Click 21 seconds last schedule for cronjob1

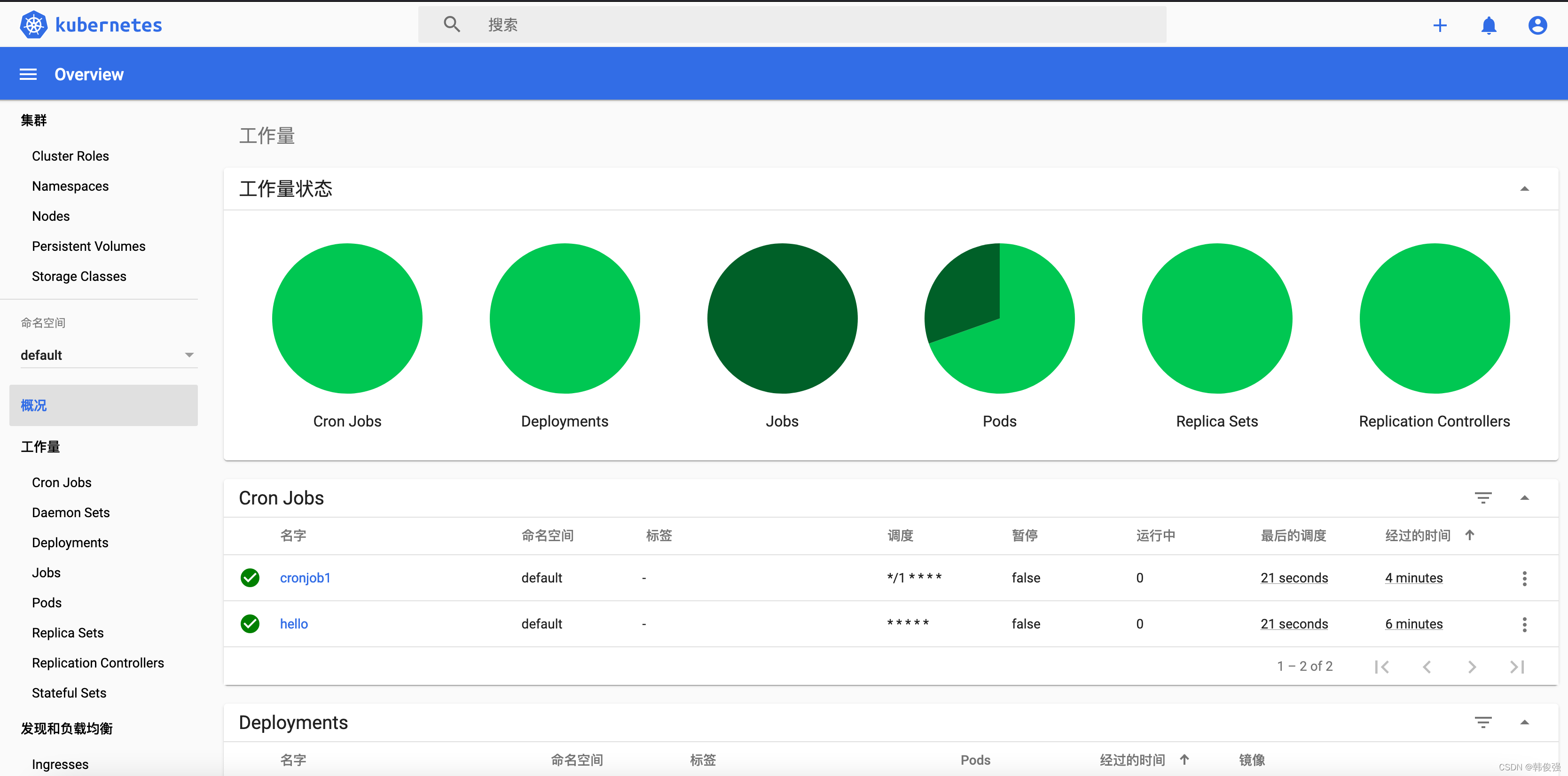(x=1294, y=578)
